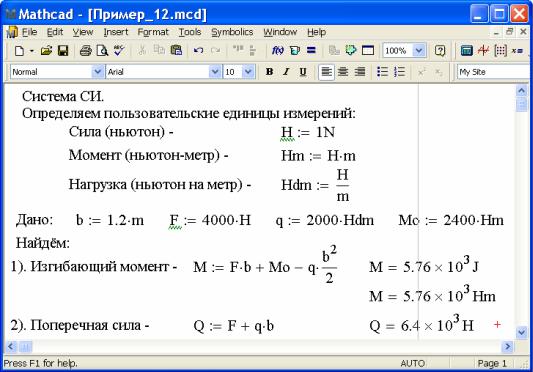
Task: Set center text alignment
Action: pyautogui.click(x=343, y=72)
